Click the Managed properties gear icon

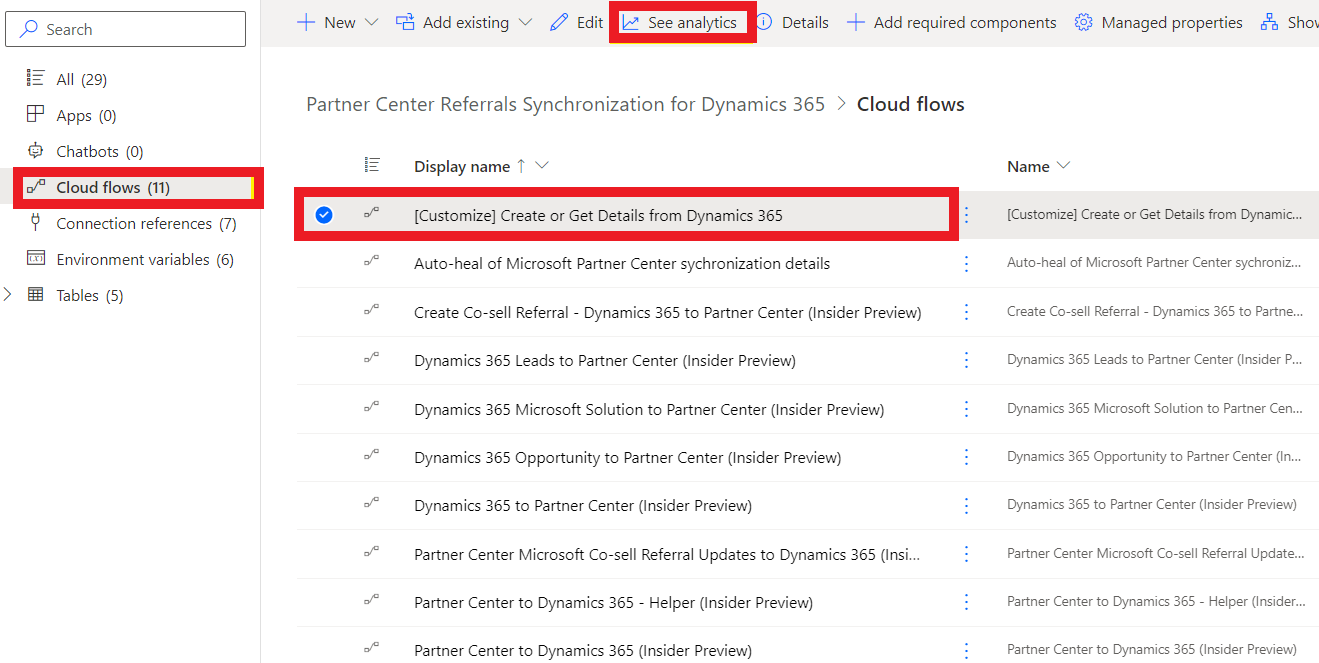click(1083, 22)
